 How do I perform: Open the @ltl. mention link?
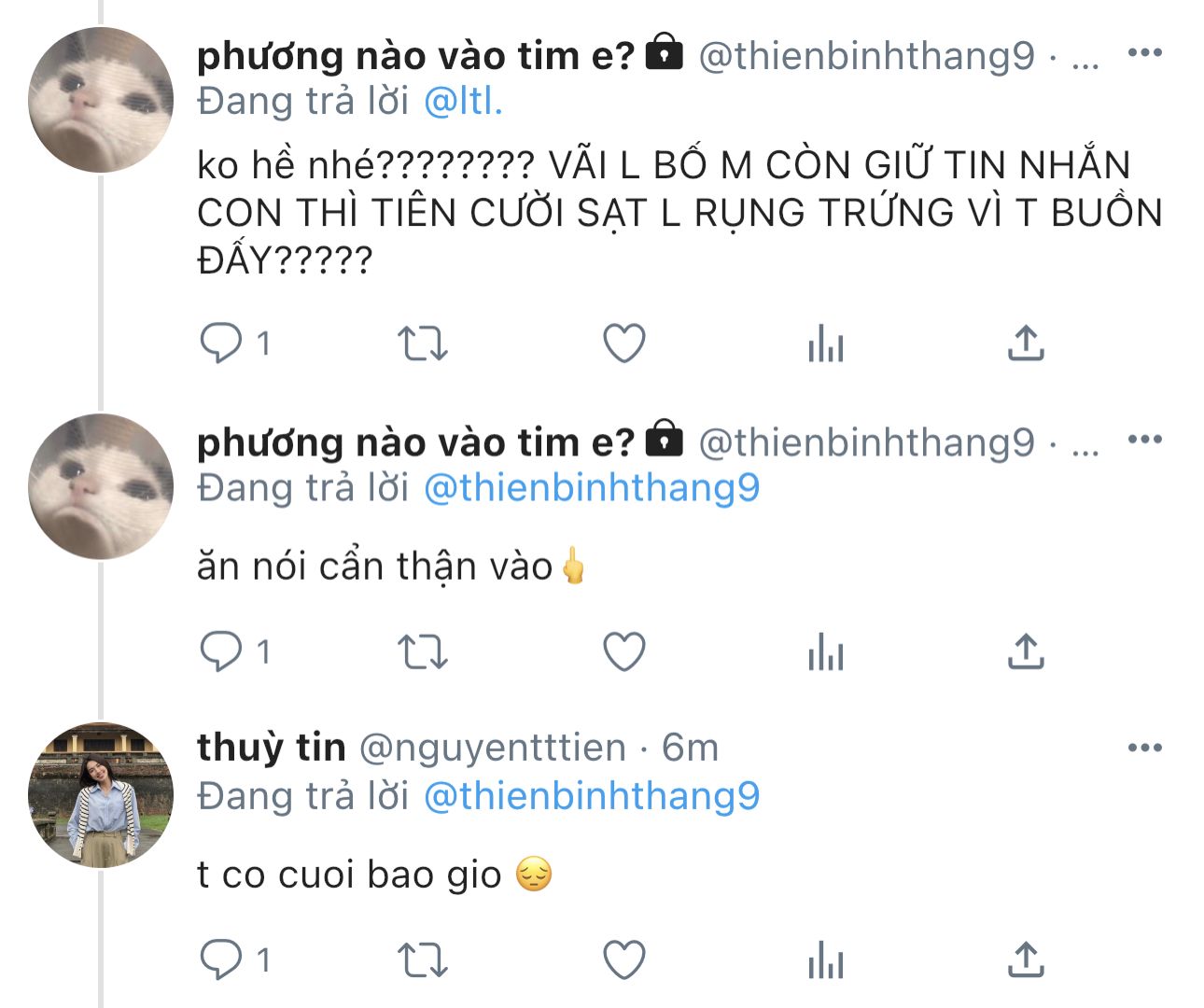(463, 101)
